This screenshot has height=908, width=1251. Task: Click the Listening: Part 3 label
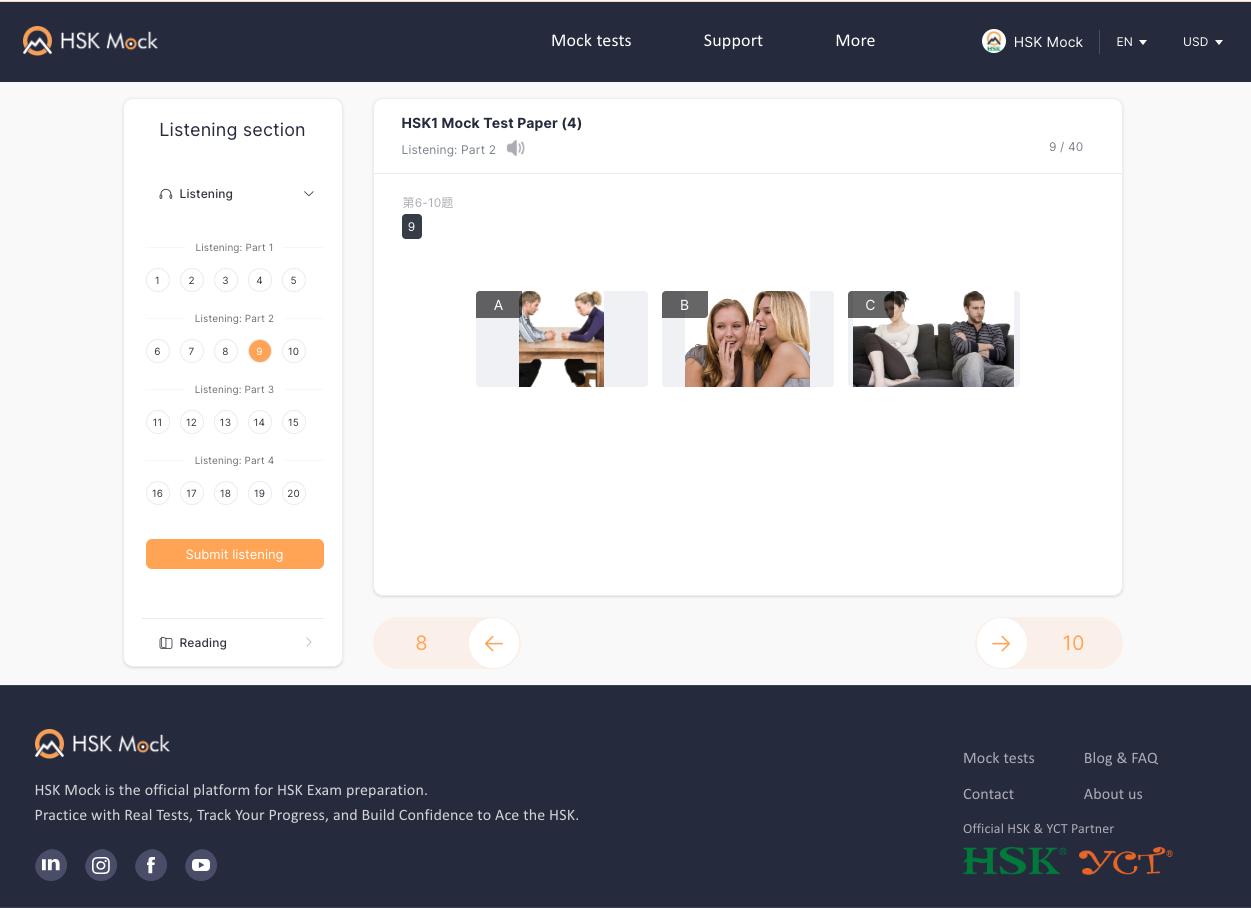pos(234,390)
